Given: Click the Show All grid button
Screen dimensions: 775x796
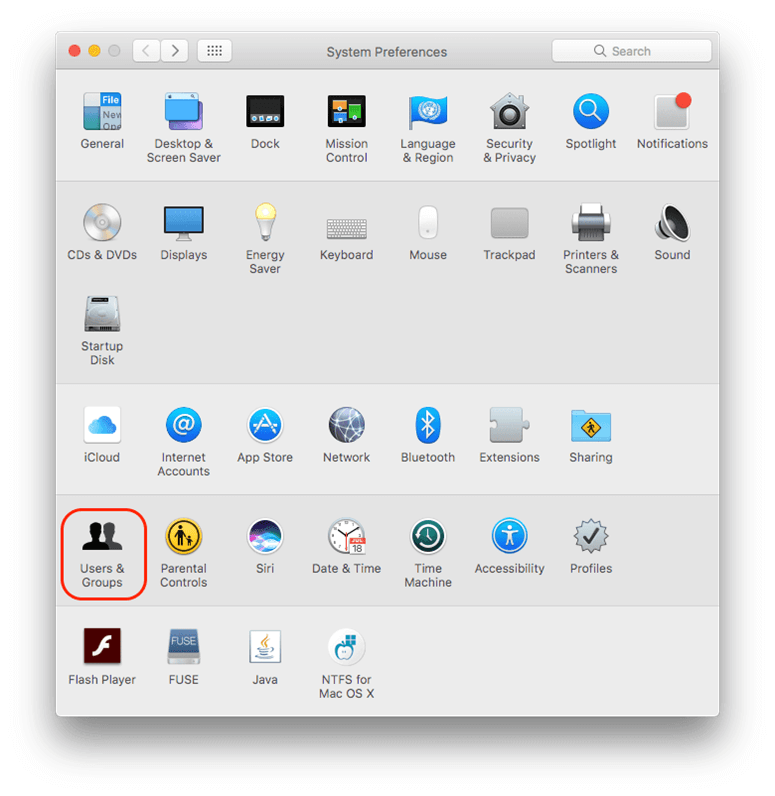Looking at the screenshot, I should coord(214,50).
